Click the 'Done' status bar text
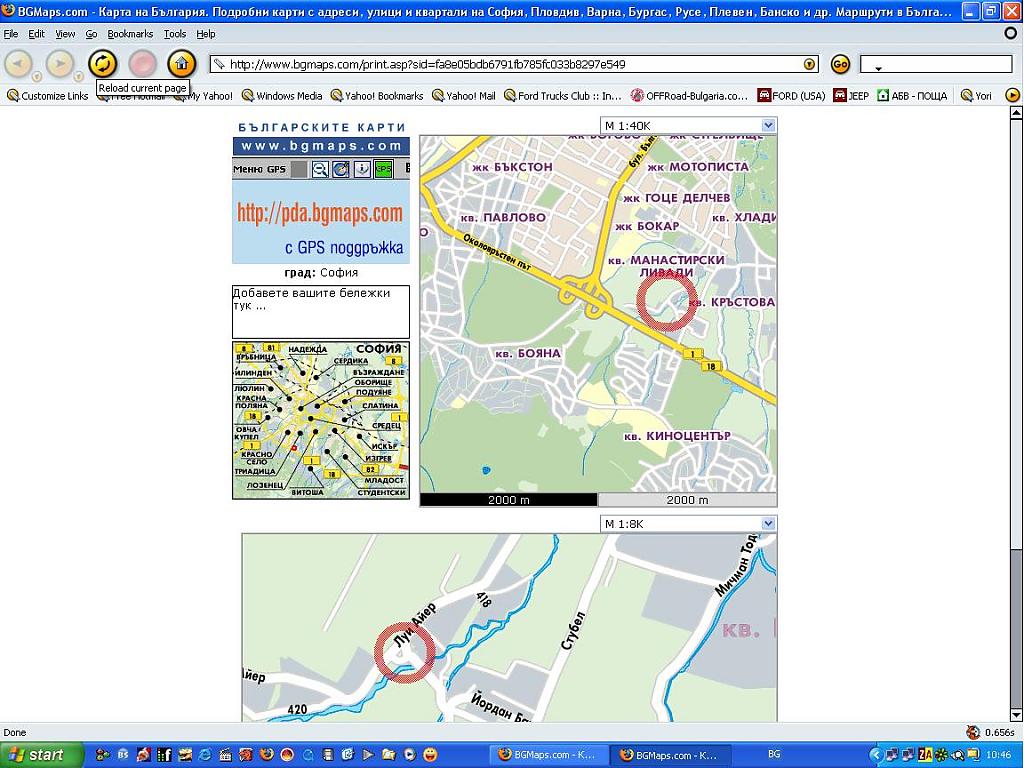The image size is (1024, 768). 14,733
